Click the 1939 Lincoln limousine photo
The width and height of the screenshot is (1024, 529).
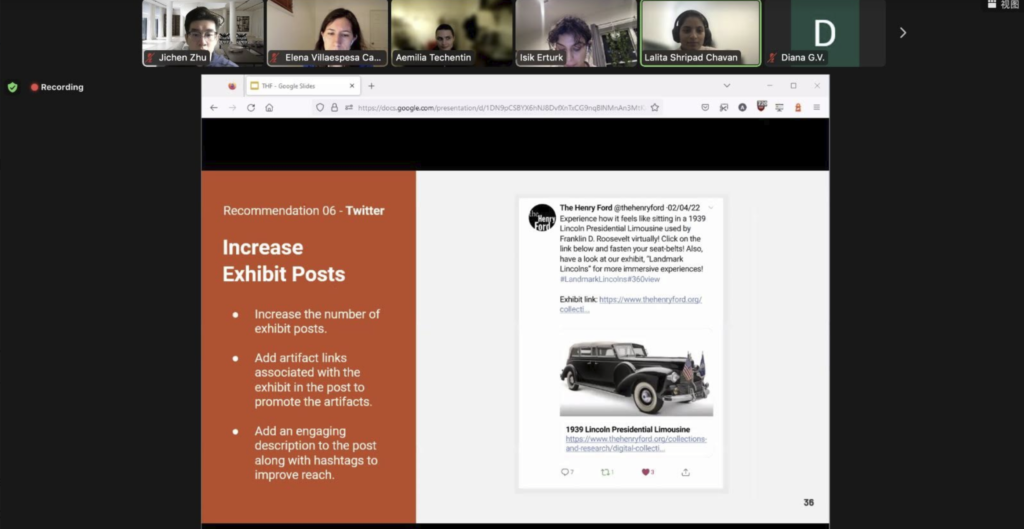click(636, 377)
